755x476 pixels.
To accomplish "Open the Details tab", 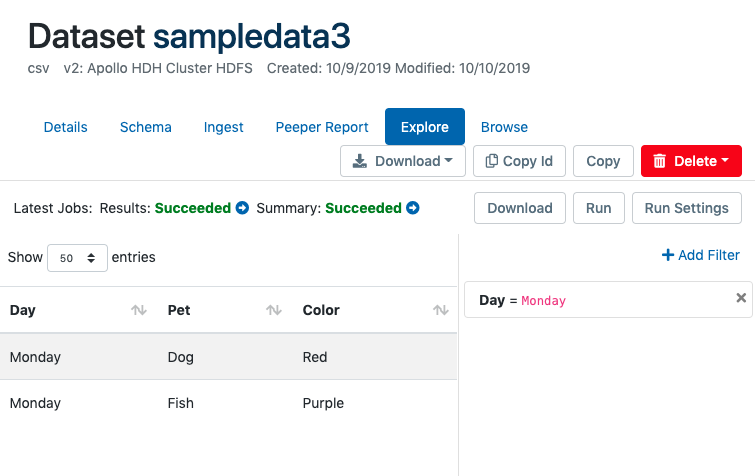I will point(66,127).
